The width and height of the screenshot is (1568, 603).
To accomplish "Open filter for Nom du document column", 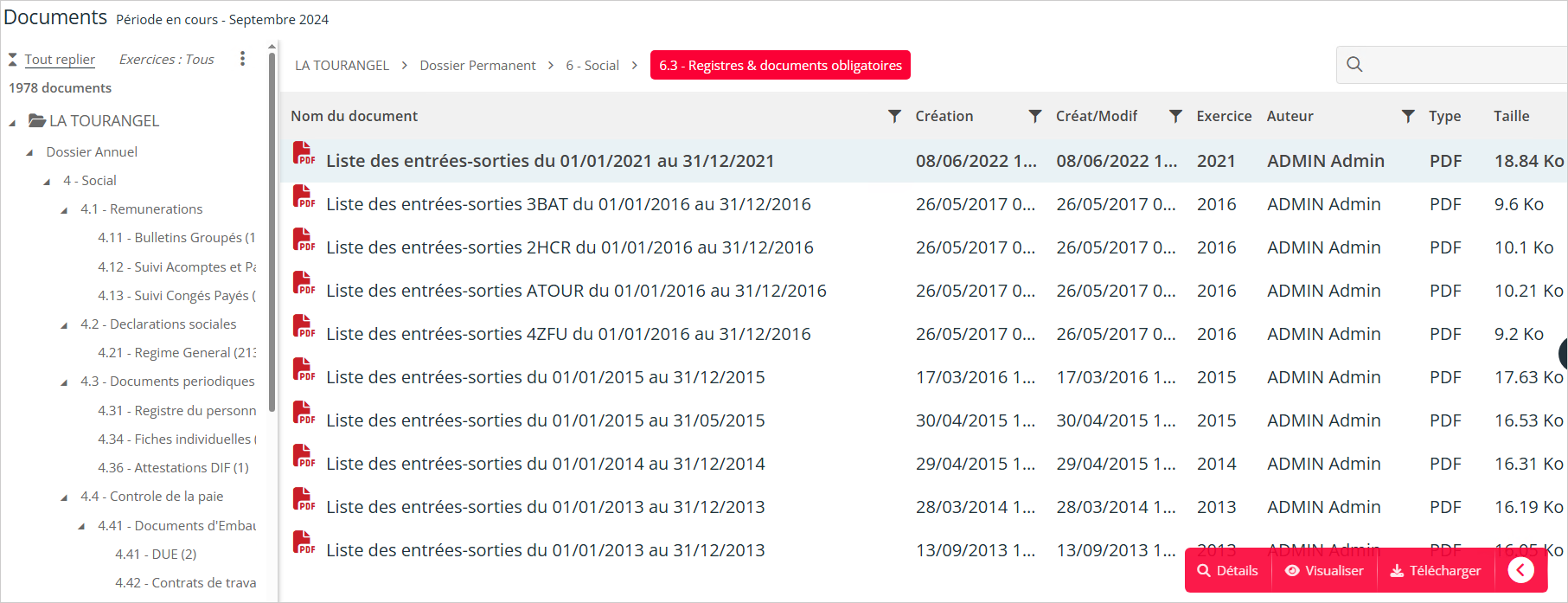I will (895, 116).
